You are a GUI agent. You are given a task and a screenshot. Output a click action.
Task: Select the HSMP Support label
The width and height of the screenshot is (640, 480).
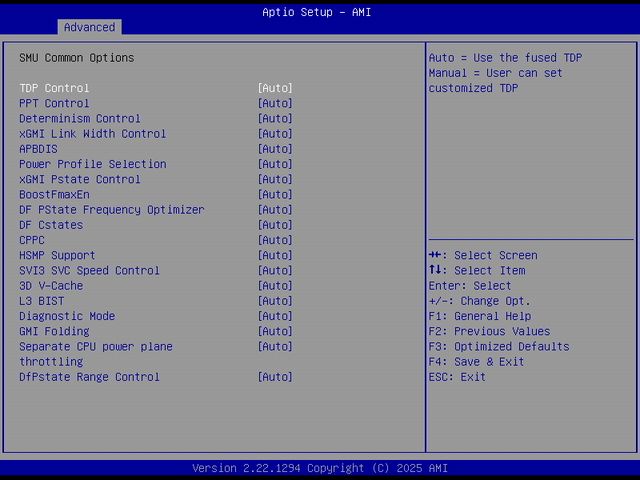pos(57,255)
